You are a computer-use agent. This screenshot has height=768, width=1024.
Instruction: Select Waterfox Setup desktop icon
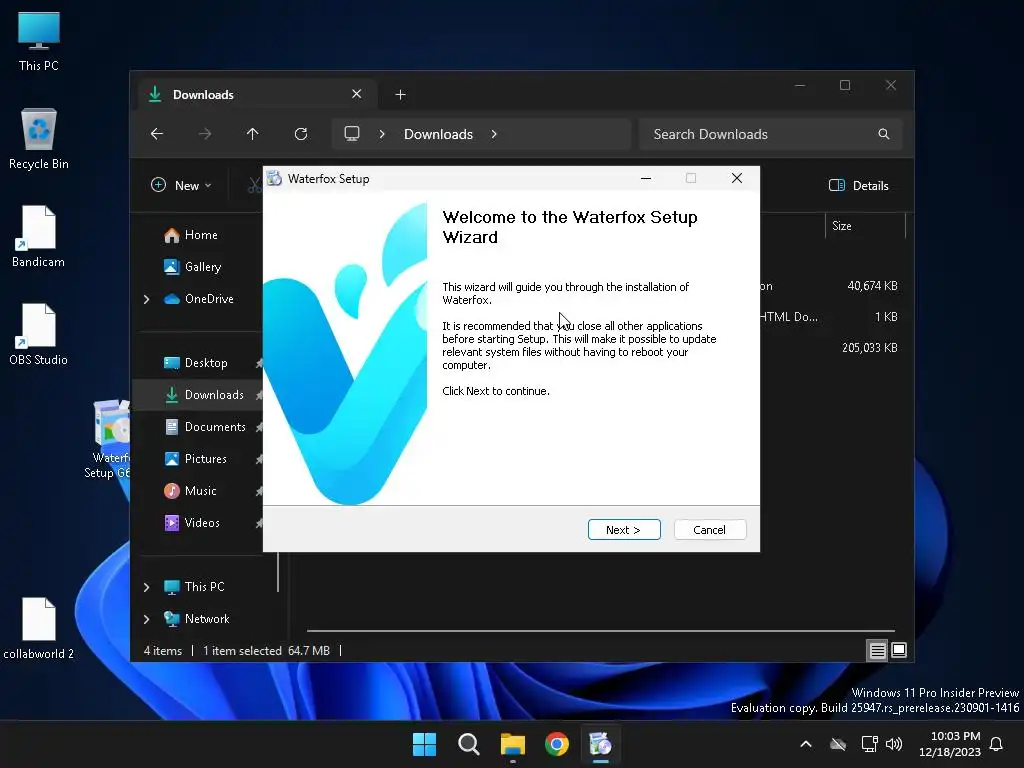(x=108, y=440)
